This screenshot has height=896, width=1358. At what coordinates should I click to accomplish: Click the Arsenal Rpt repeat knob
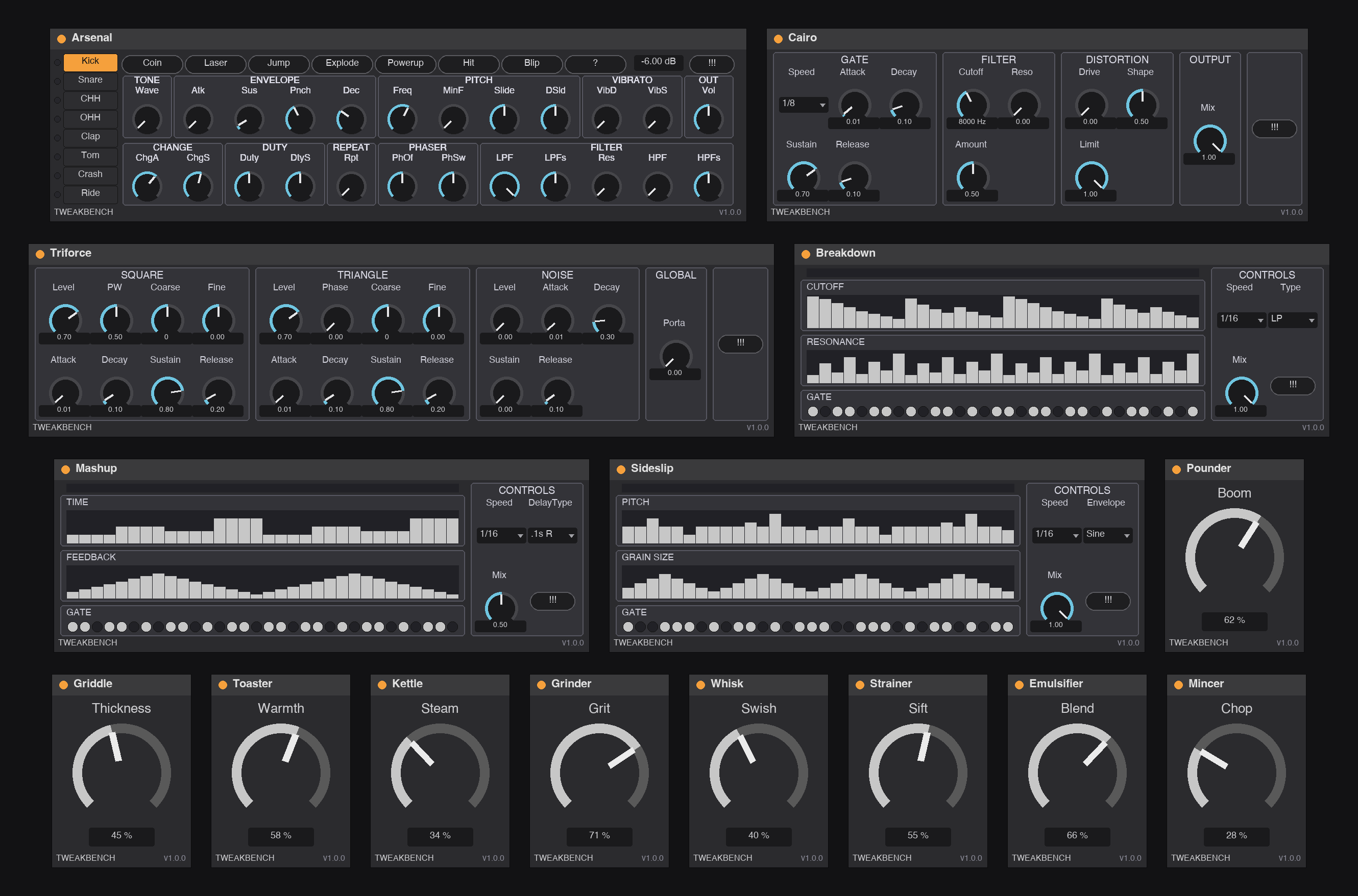pyautogui.click(x=351, y=187)
